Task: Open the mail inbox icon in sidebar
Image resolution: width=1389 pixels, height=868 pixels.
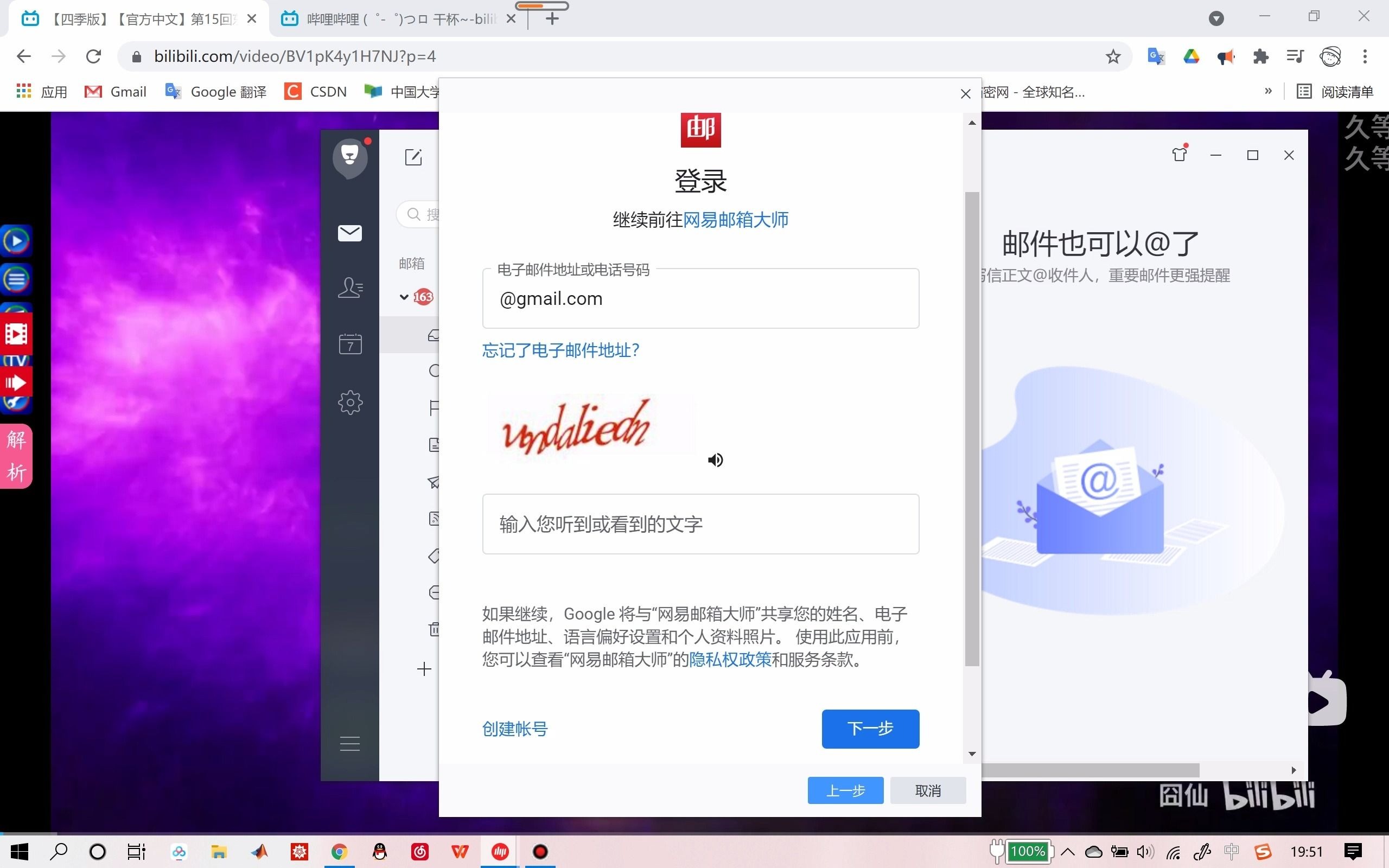Action: tap(349, 233)
